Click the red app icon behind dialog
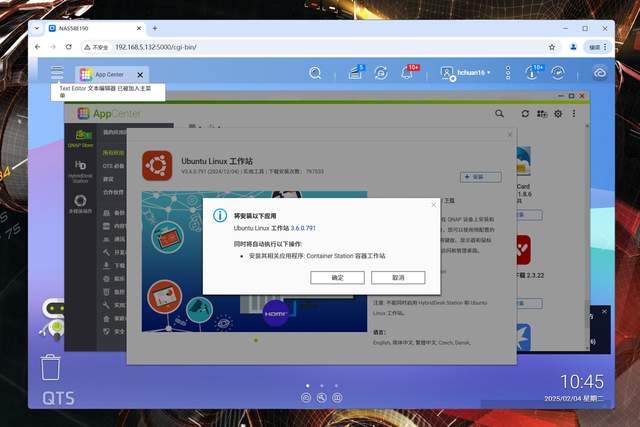The image size is (640, 427). [524, 250]
